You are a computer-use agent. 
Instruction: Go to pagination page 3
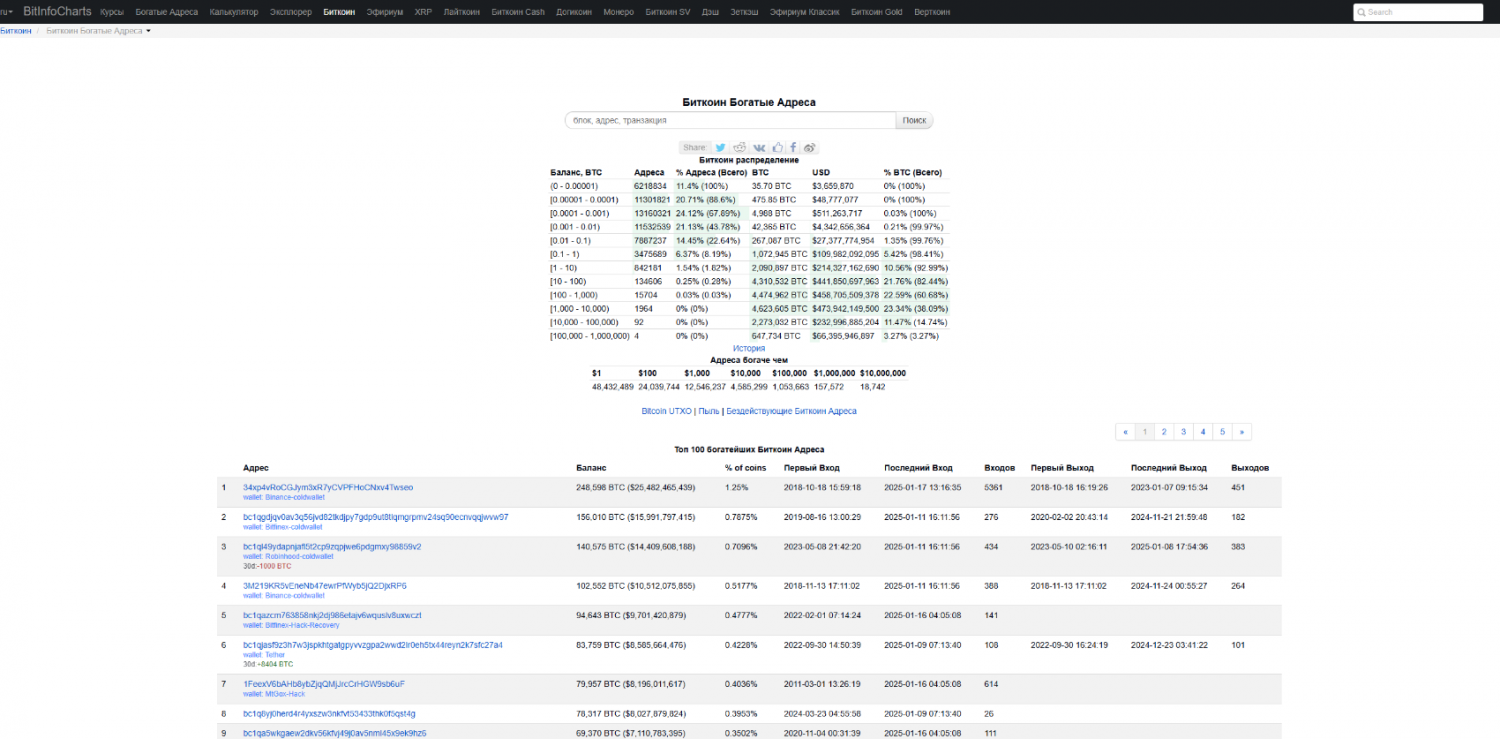point(1183,432)
